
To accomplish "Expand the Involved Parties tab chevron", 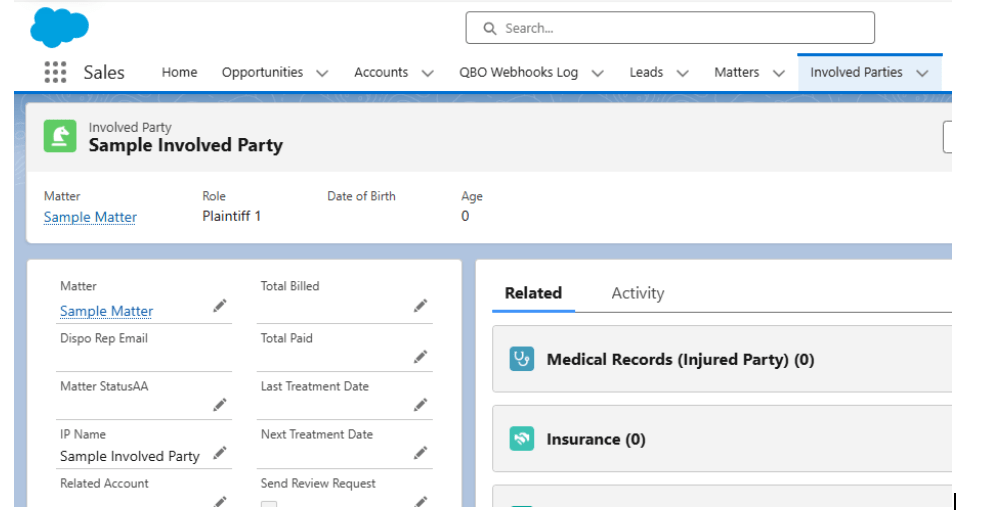I will click(x=923, y=73).
